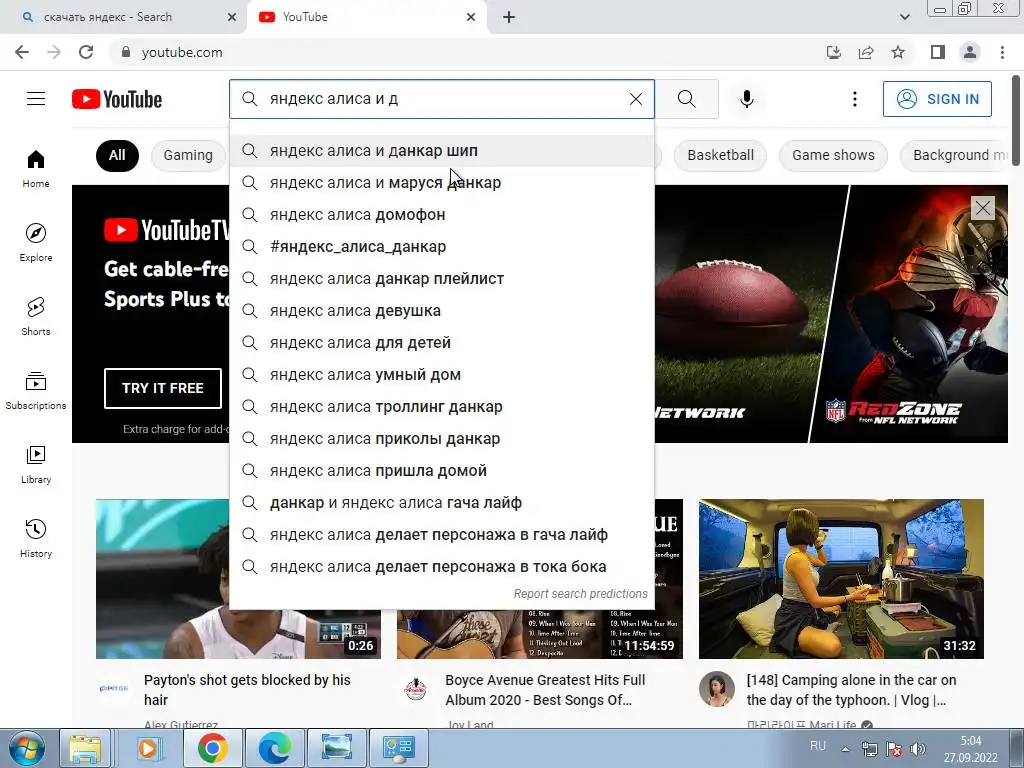Open 'Payton's shot gets blocked' video title

pyautogui.click(x=248, y=690)
